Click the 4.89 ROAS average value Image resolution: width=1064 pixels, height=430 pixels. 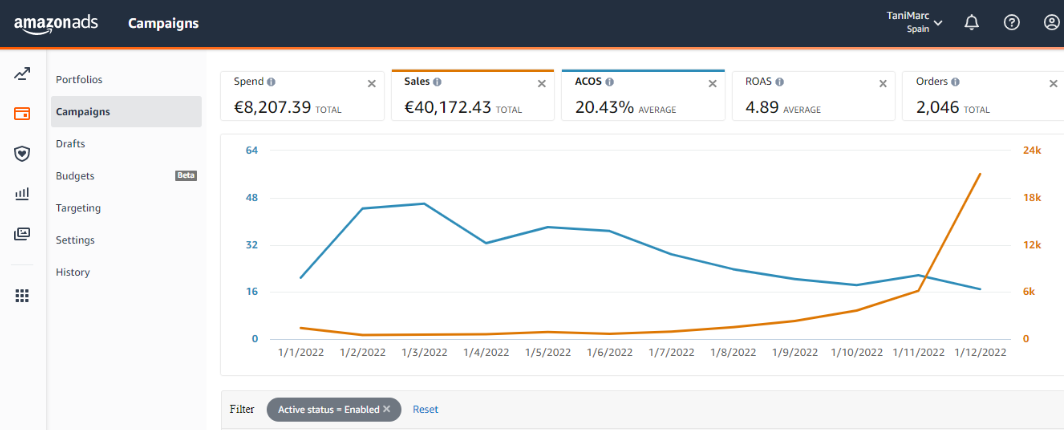[x=761, y=107]
